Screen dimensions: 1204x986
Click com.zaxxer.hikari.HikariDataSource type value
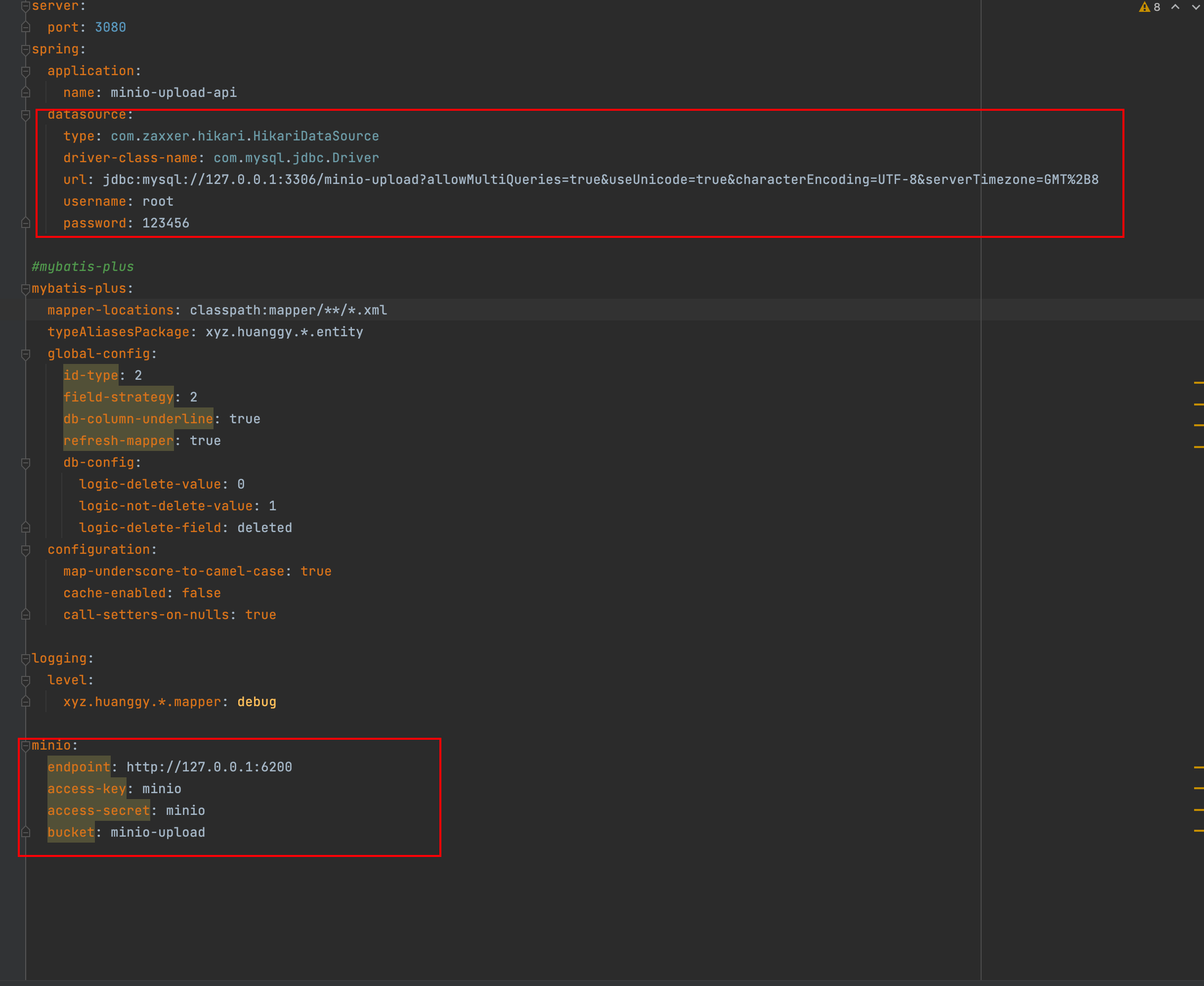pos(245,136)
